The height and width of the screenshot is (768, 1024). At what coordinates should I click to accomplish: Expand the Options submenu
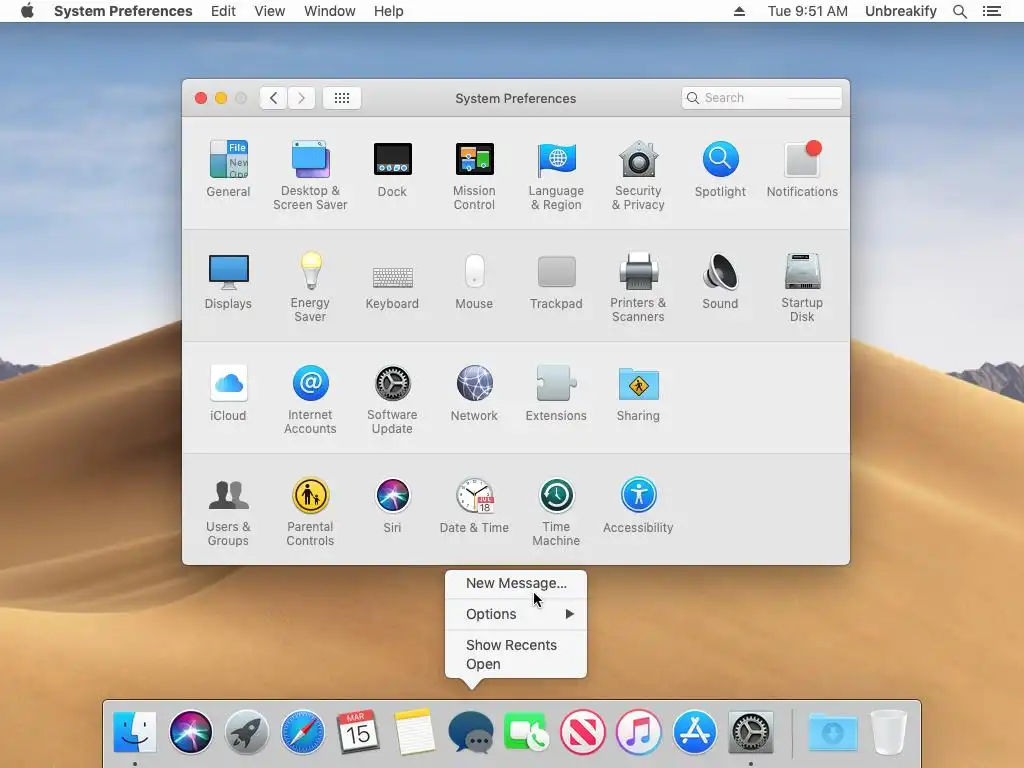(516, 614)
